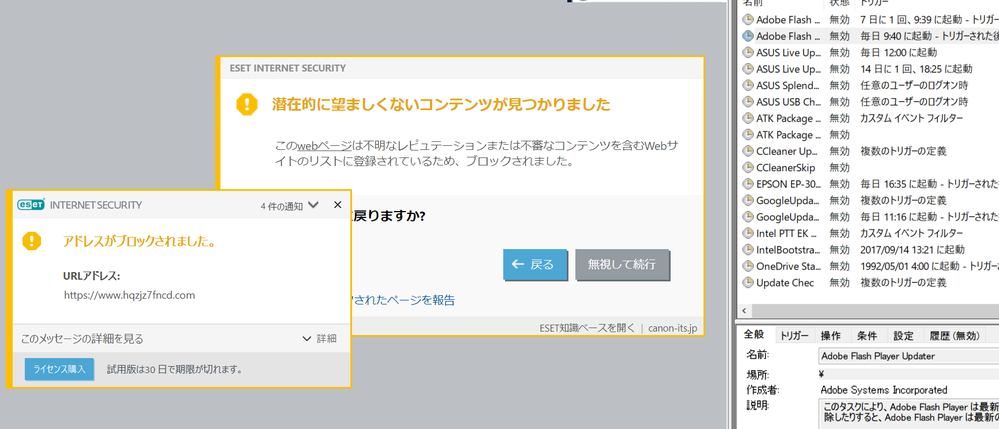Click clock icon of IntelBootstra task
This screenshot has width=999, height=429.
tap(748, 250)
